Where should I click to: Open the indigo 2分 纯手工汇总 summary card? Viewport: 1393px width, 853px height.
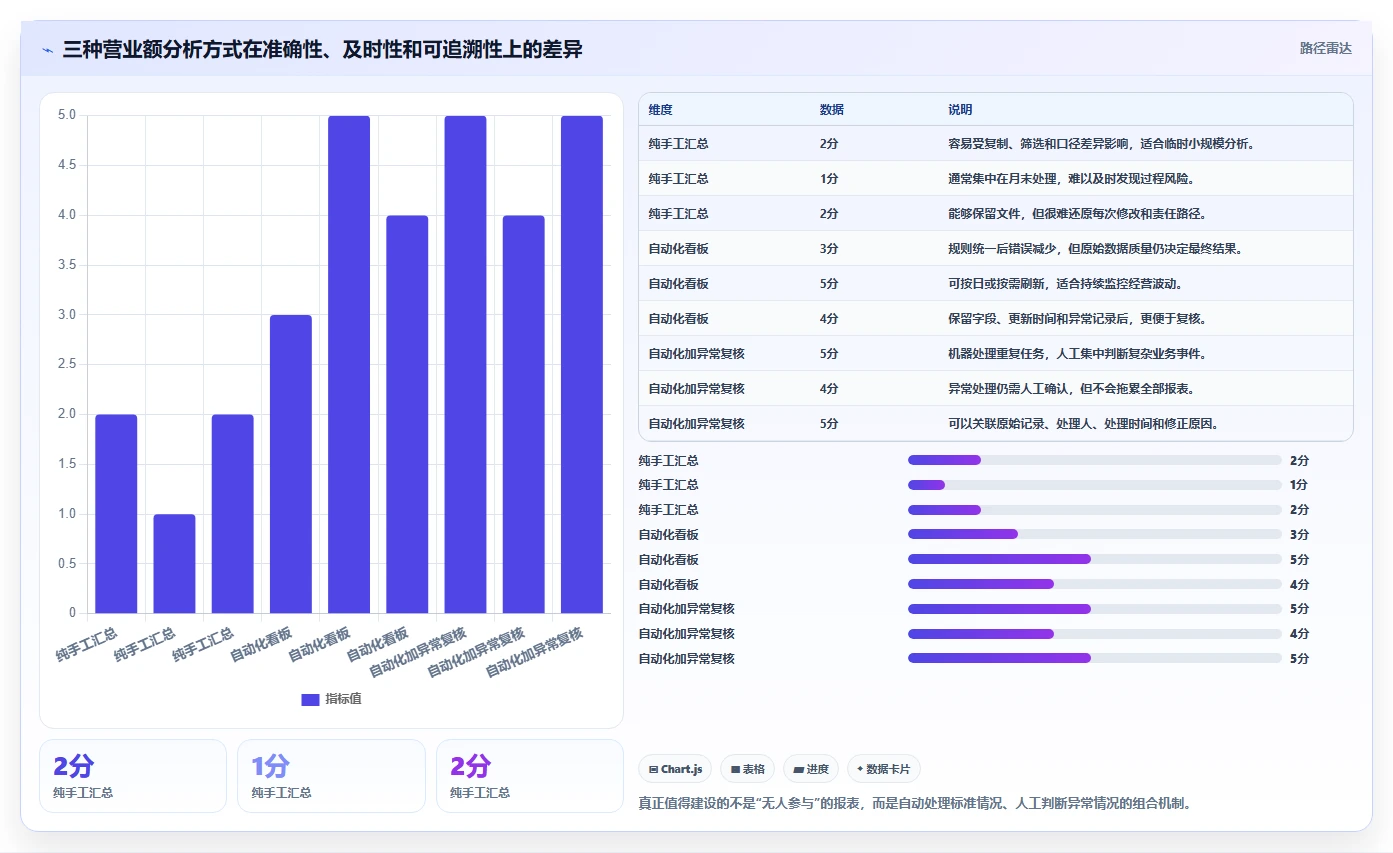click(133, 776)
